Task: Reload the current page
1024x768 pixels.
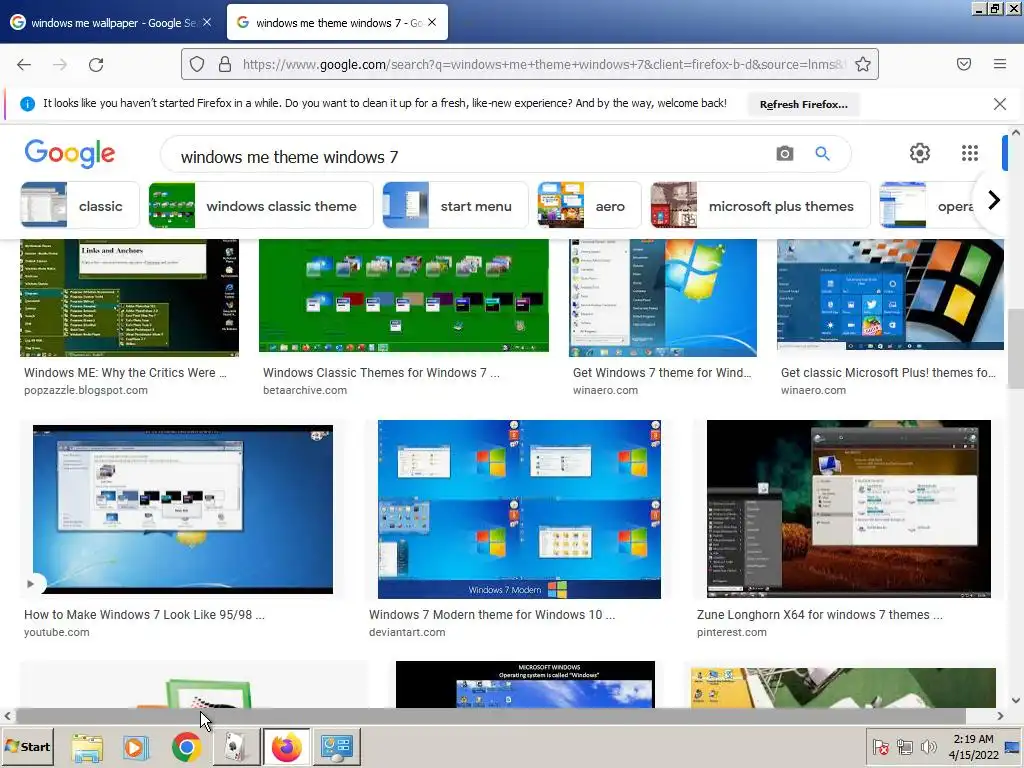Action: click(x=96, y=64)
